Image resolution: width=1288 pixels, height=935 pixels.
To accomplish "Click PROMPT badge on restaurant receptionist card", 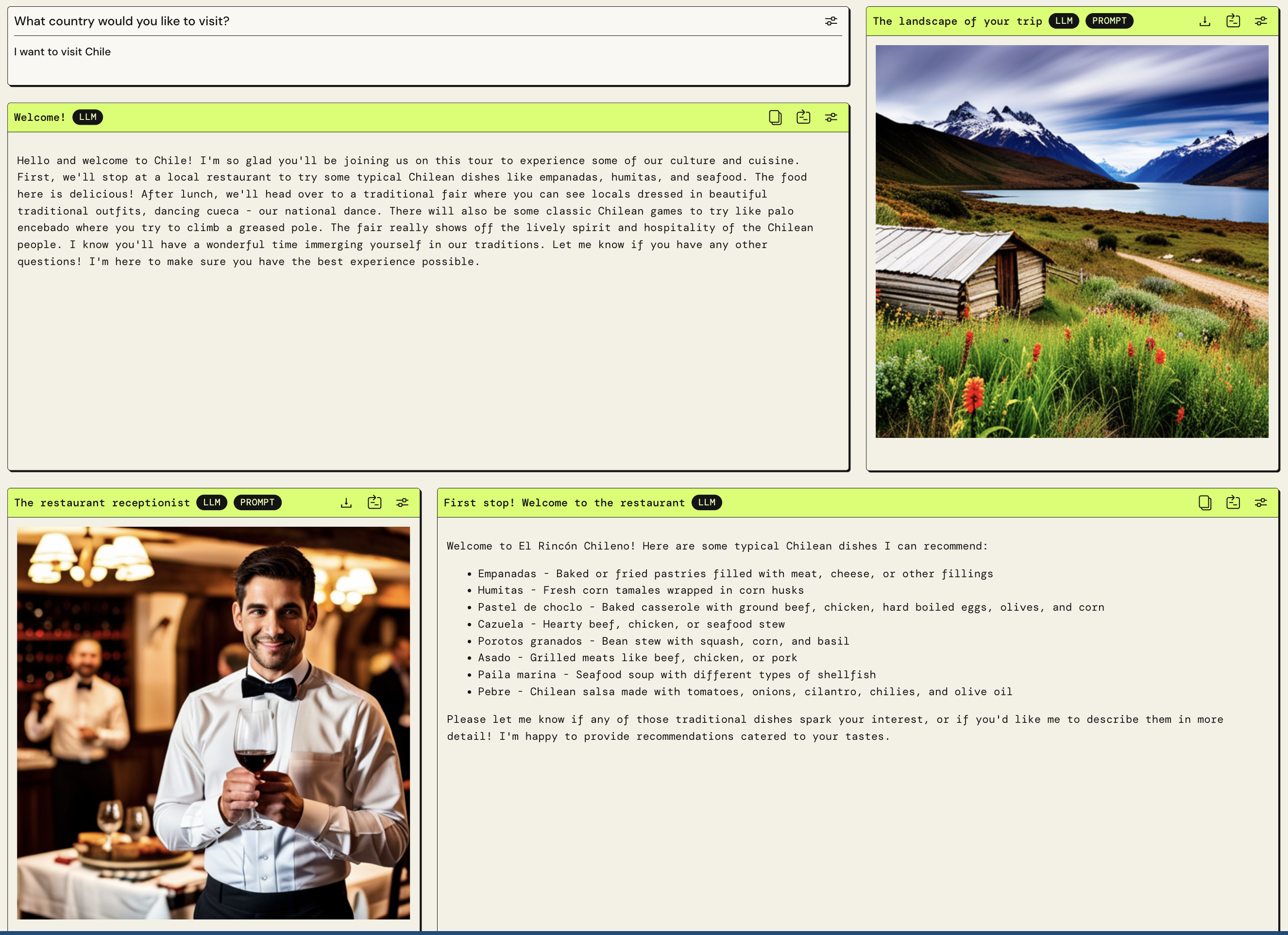I will pyautogui.click(x=257, y=502).
